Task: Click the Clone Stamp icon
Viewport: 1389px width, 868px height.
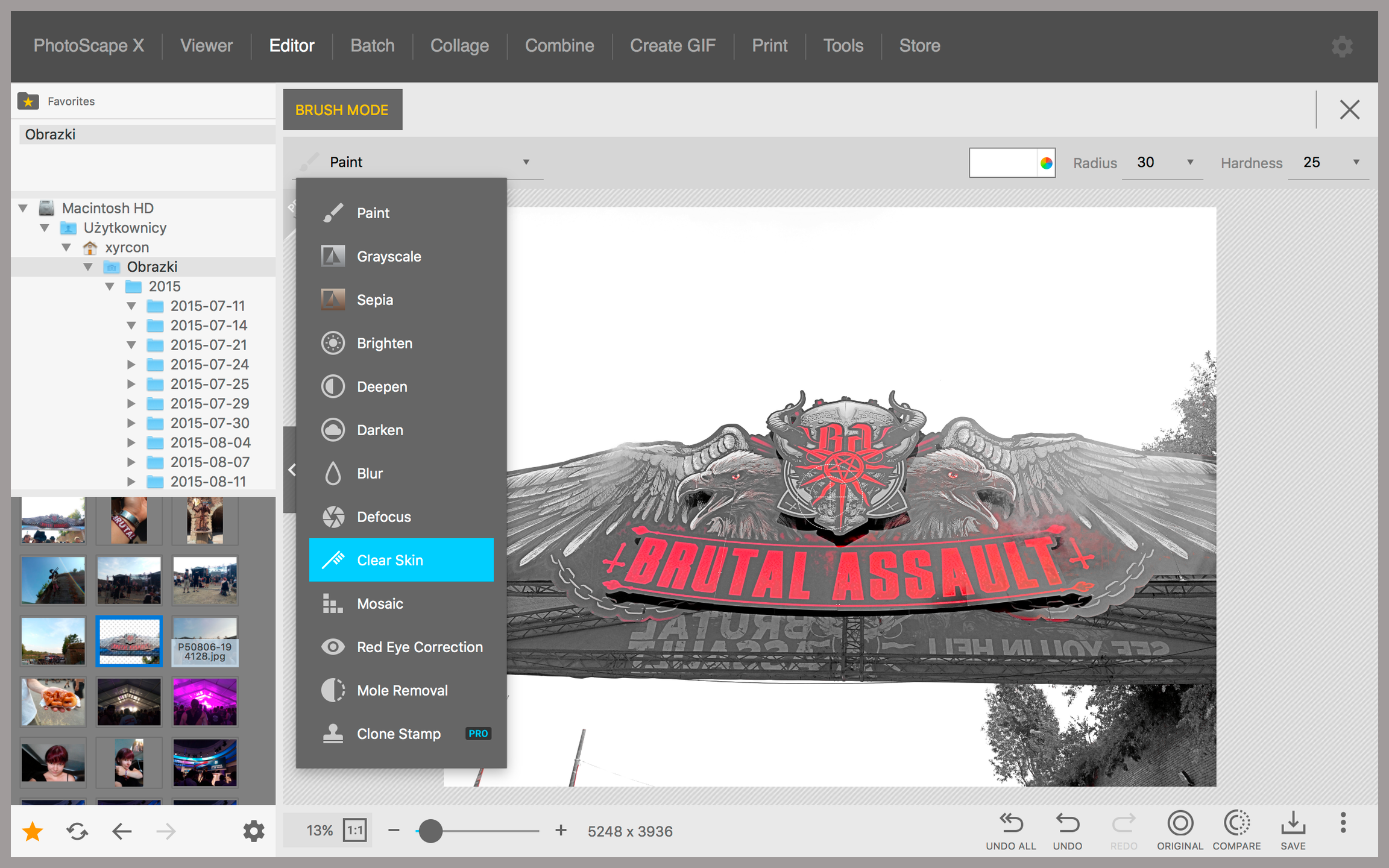Action: [333, 734]
